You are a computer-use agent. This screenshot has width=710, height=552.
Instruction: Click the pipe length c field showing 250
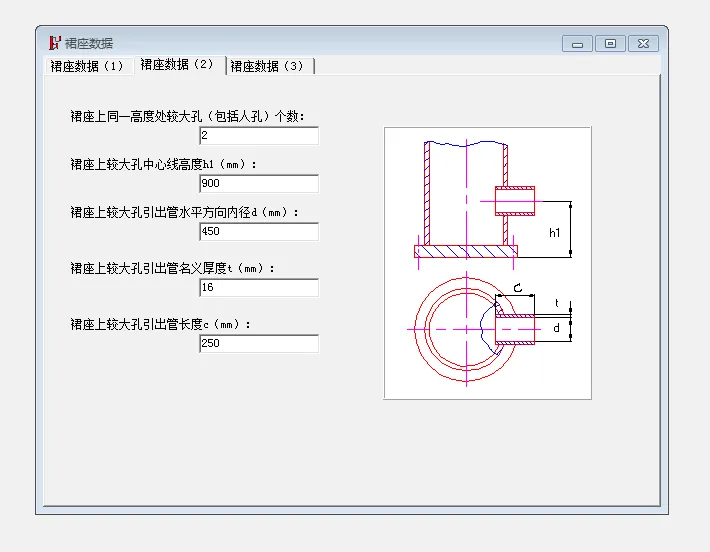click(x=259, y=343)
